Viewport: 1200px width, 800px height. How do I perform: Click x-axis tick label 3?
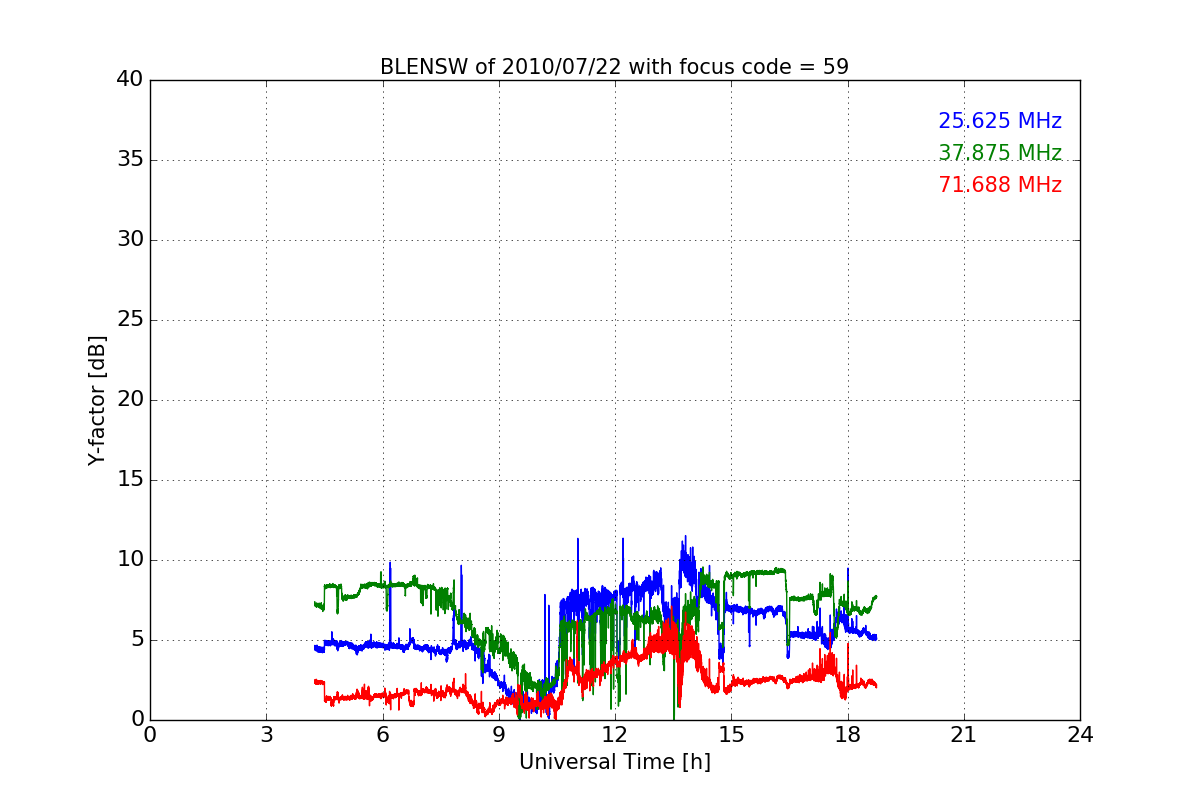pyautogui.click(x=266, y=735)
